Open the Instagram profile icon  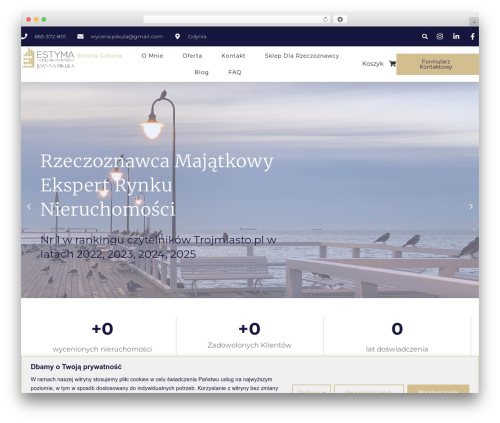click(x=440, y=36)
